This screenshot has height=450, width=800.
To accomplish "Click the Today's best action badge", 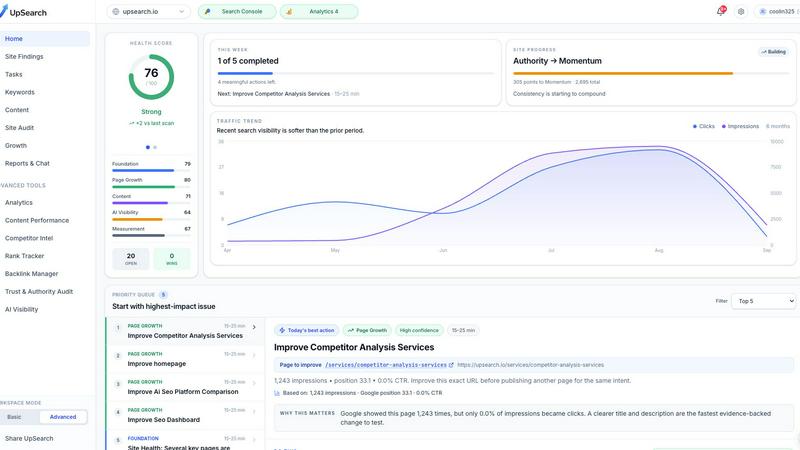I will (x=307, y=330).
